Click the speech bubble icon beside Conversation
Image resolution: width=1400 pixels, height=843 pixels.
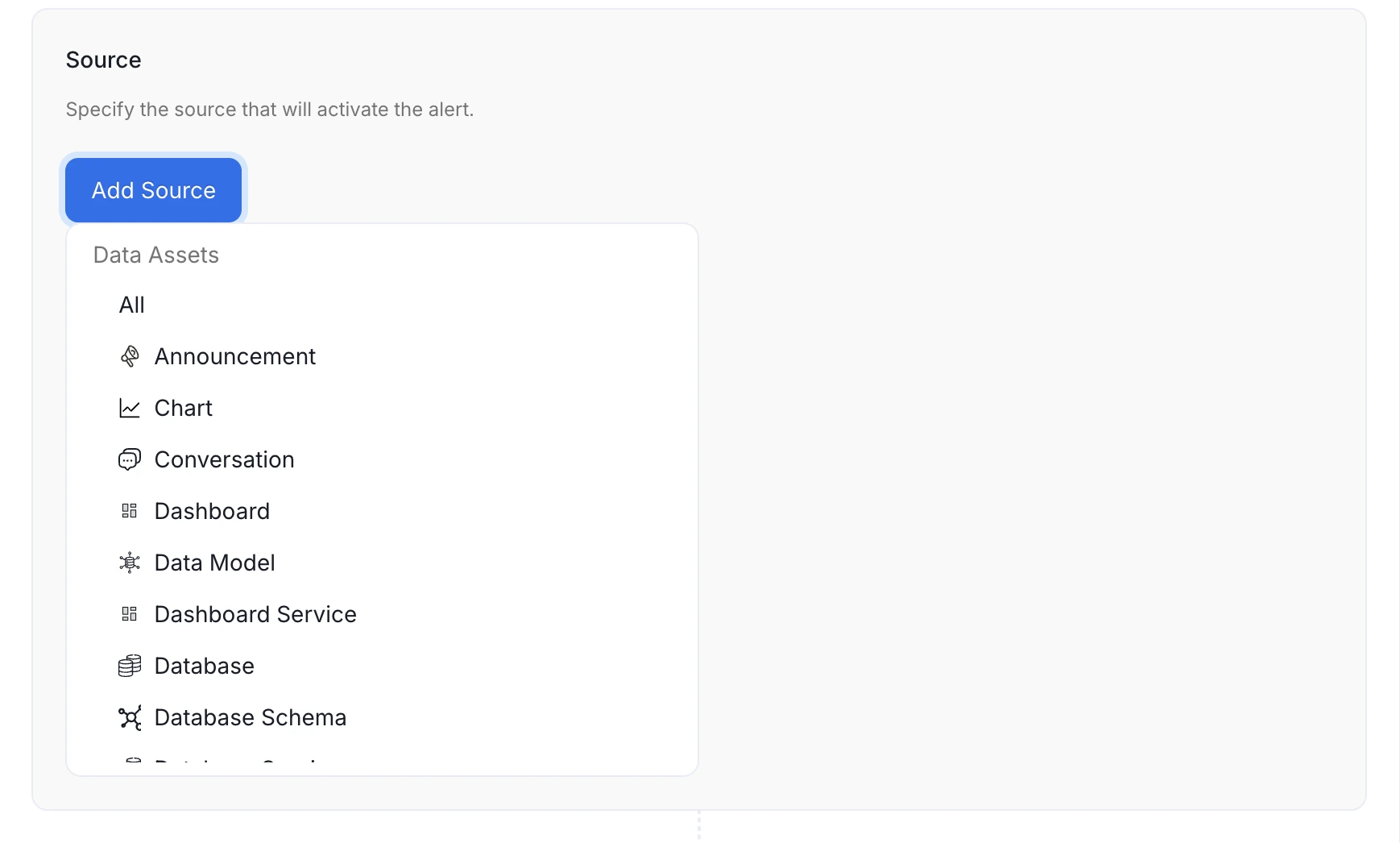[x=130, y=459]
